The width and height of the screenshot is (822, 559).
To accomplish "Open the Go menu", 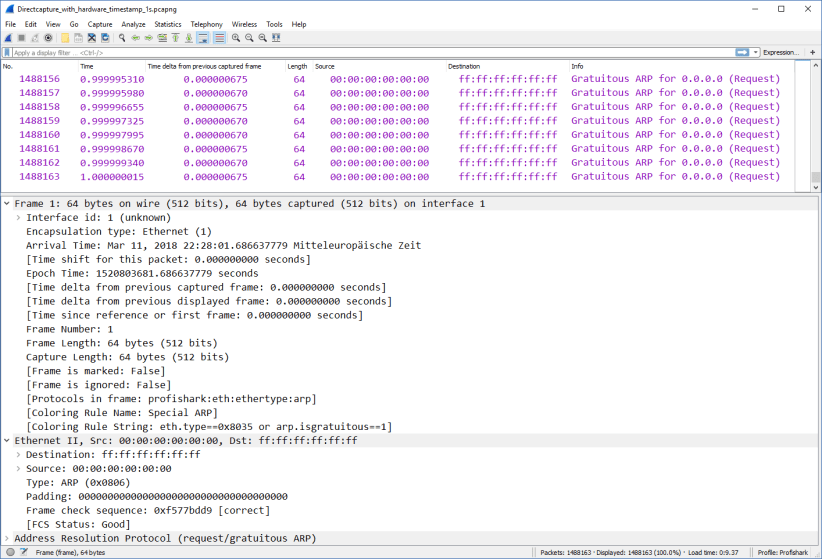I will tap(74, 24).
